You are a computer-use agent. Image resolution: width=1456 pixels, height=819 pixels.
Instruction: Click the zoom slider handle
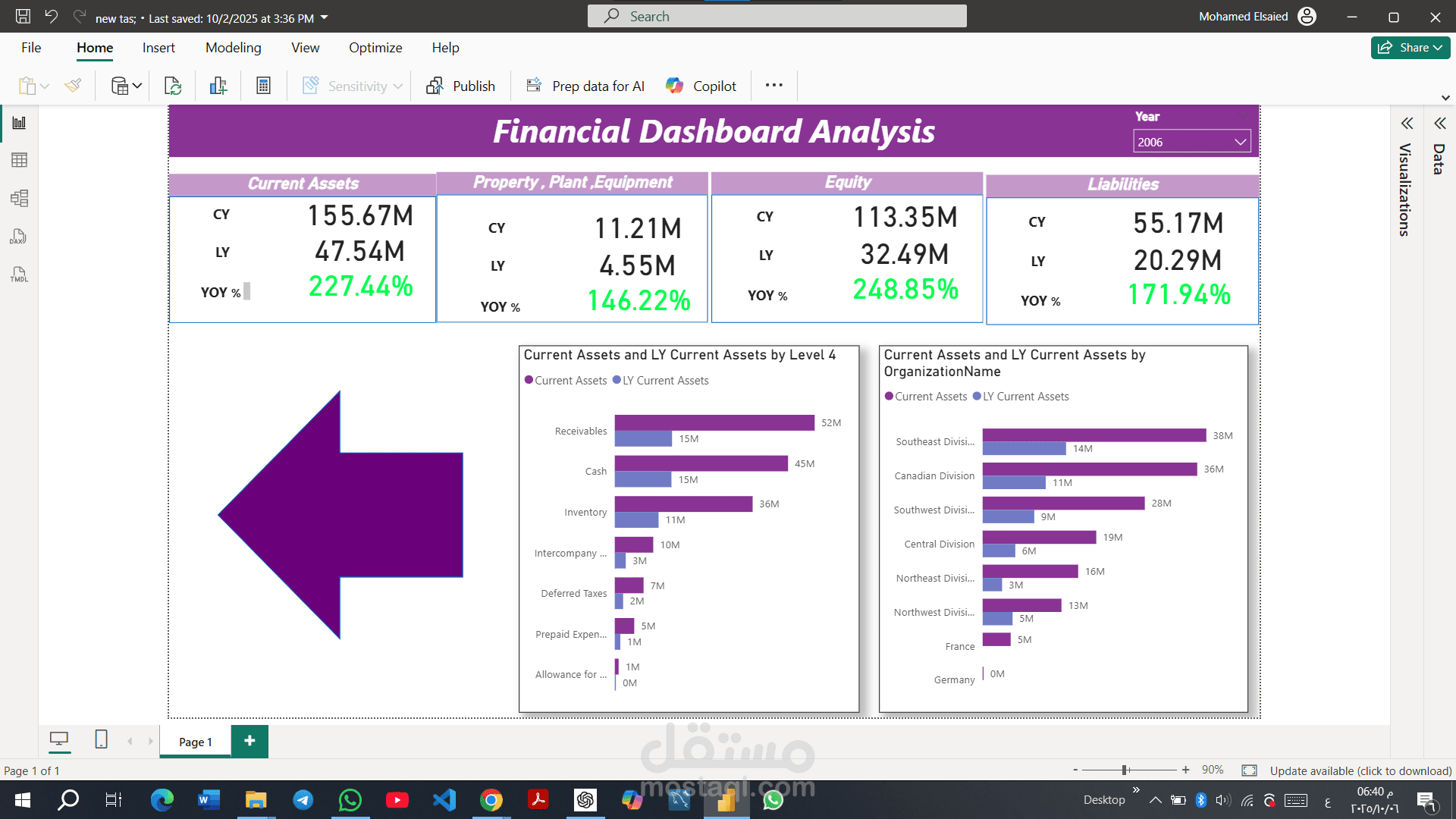(1125, 770)
